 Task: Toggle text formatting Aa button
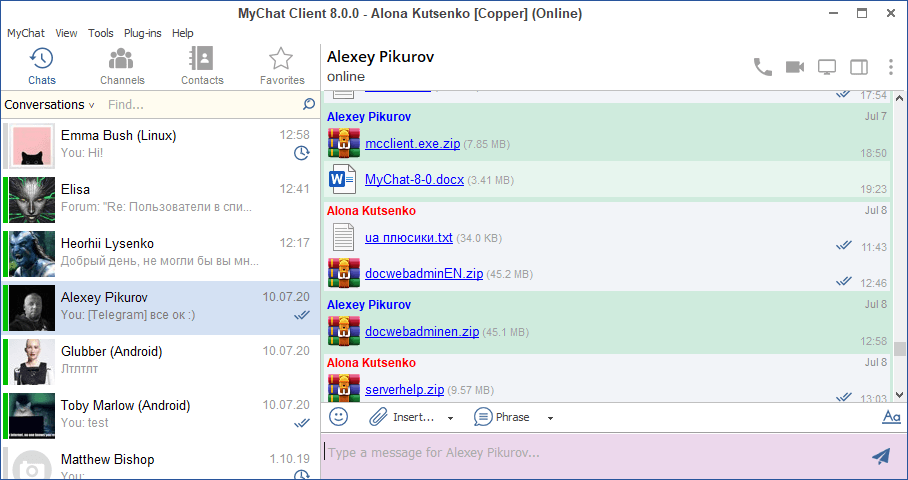pyautogui.click(x=891, y=417)
